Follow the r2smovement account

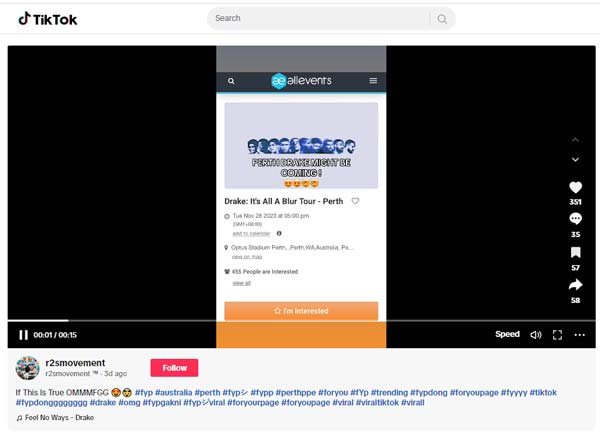[174, 367]
